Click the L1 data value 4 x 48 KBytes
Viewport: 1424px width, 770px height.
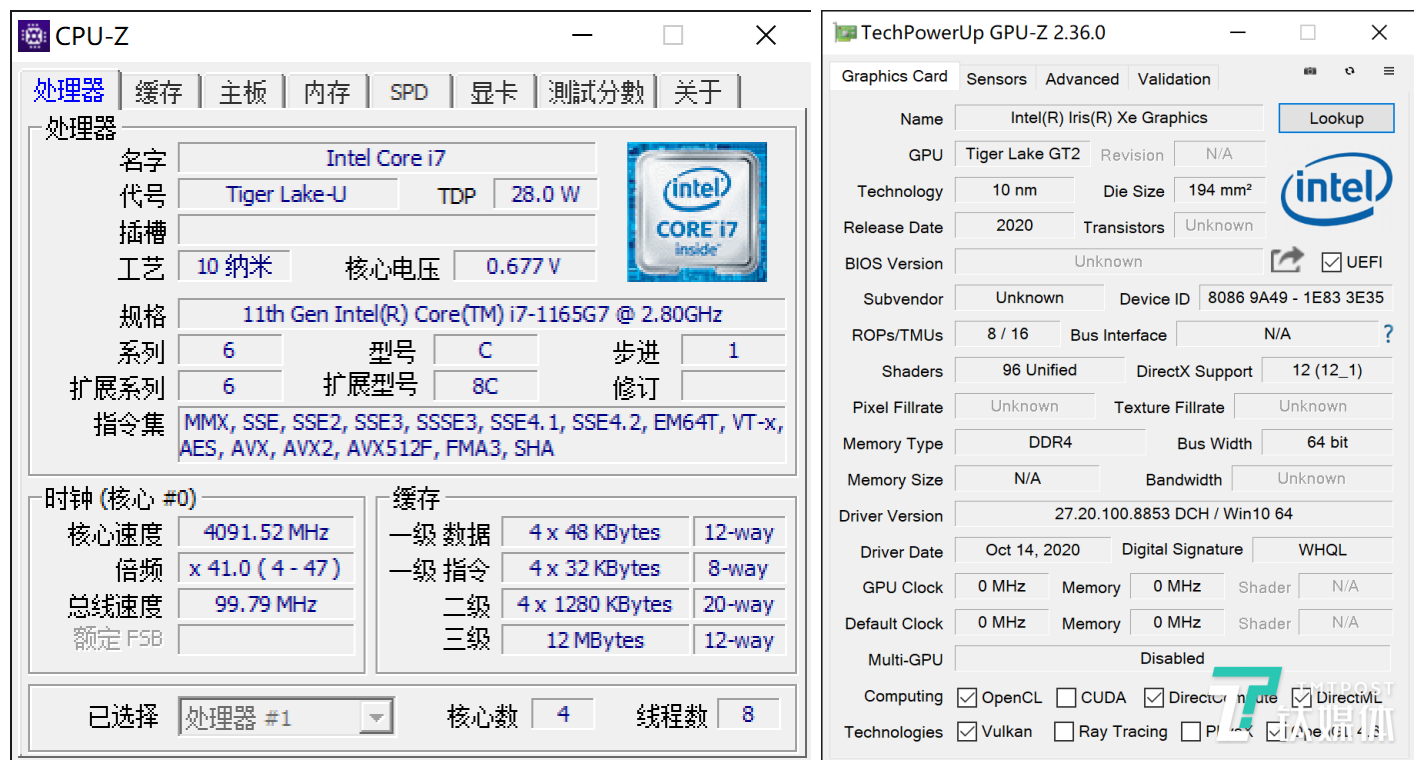point(595,532)
